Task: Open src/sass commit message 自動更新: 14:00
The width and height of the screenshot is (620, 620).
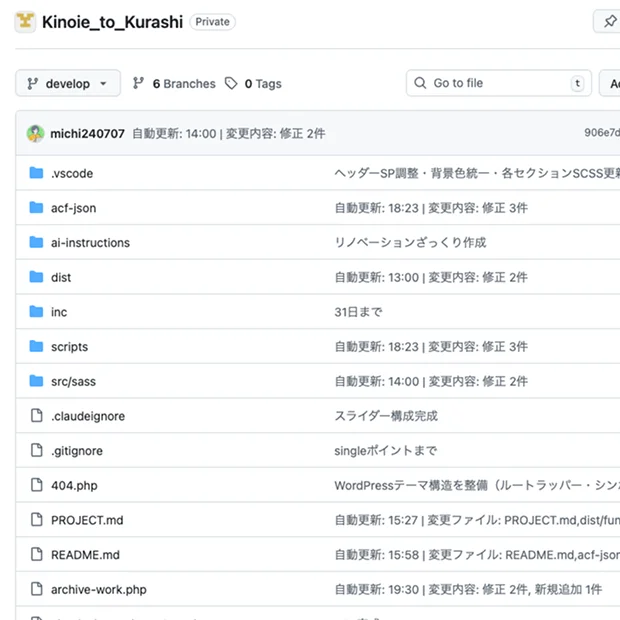Action: click(431, 382)
